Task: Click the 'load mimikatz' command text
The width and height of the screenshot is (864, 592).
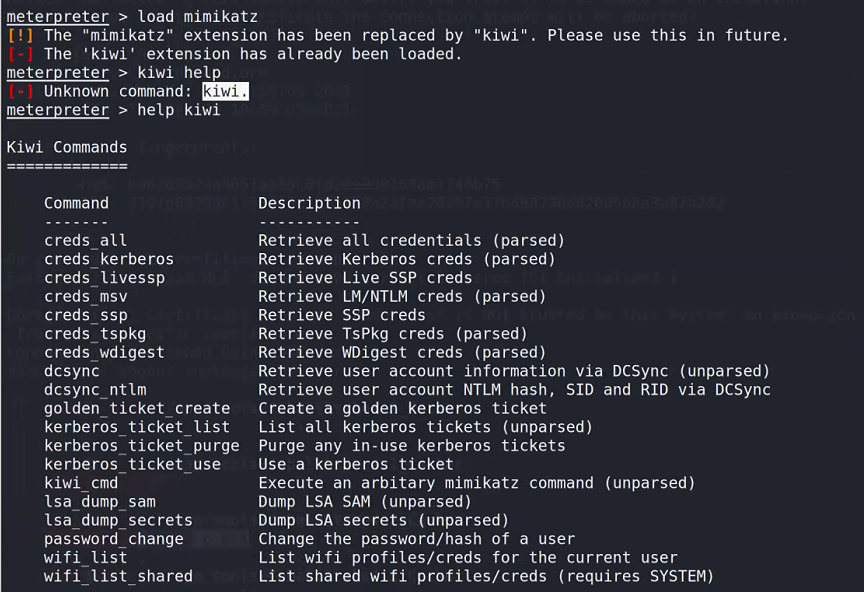Action: (197, 17)
